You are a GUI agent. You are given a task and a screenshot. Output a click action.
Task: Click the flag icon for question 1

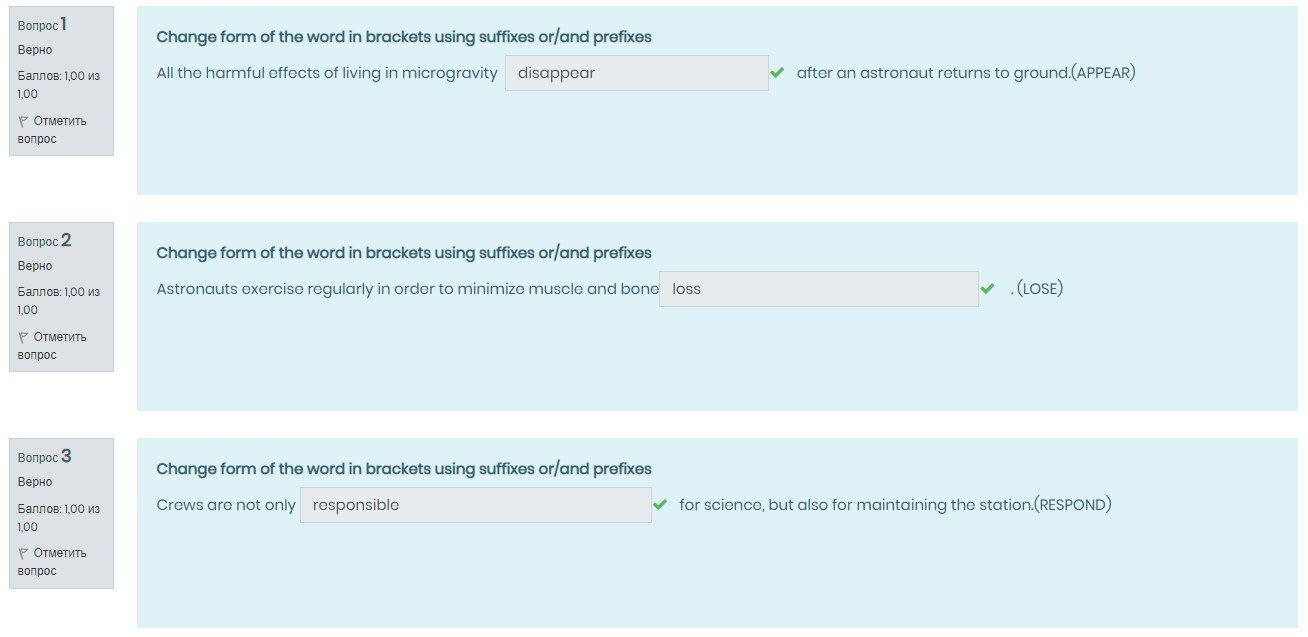click(x=23, y=121)
